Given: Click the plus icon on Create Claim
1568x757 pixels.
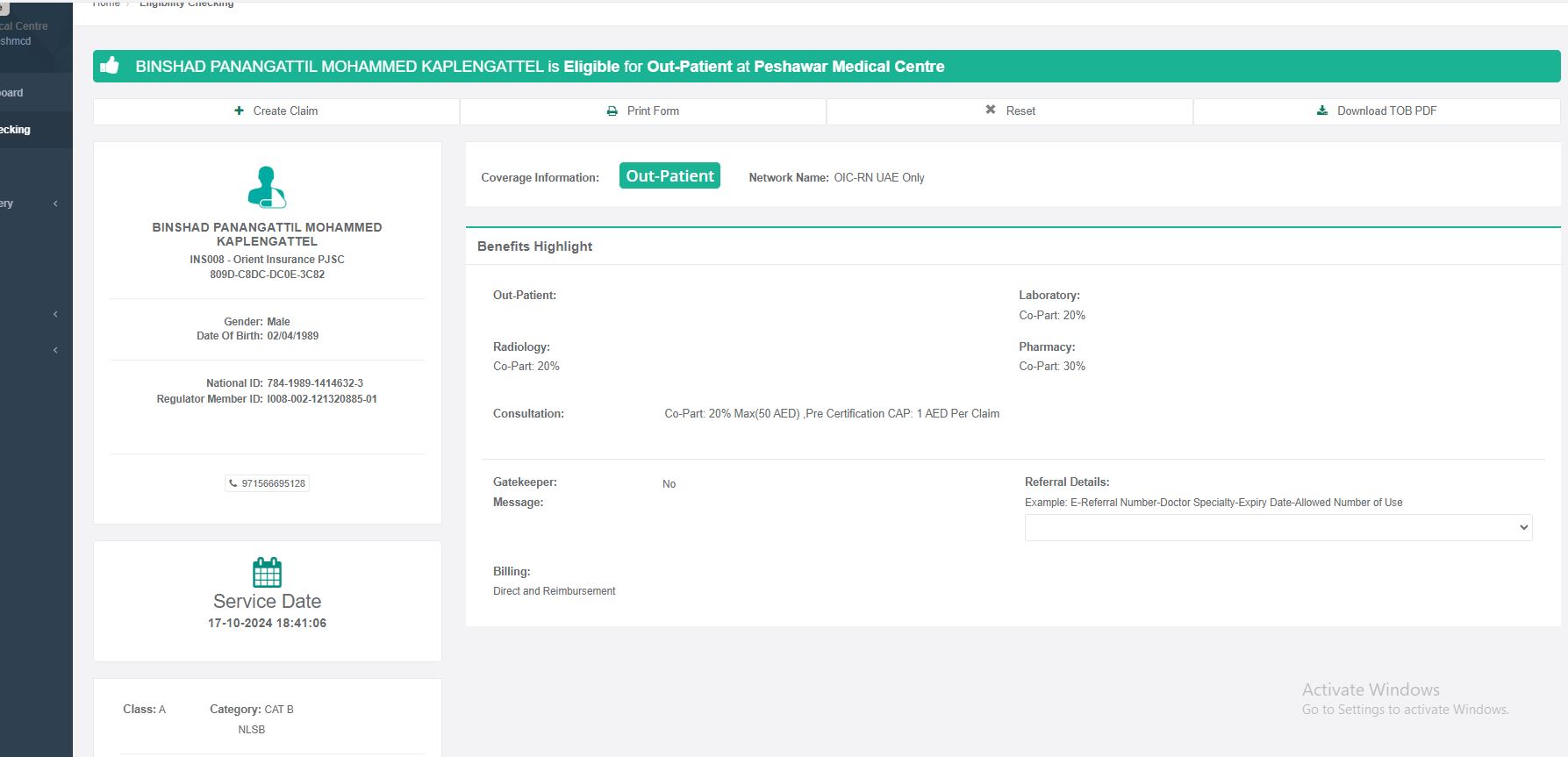Looking at the screenshot, I should click(x=239, y=111).
